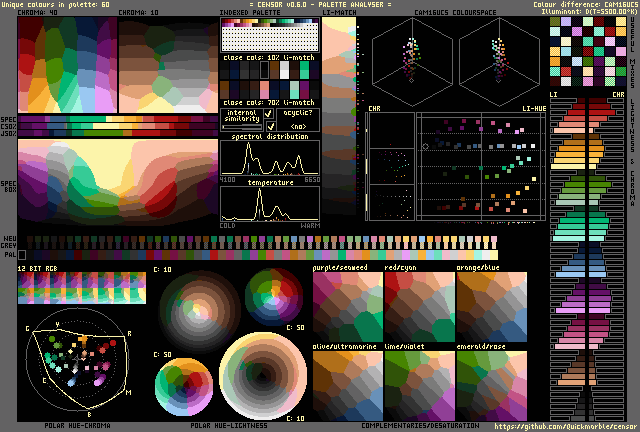Click the acyclic? <no> indicator box
Viewport: 640px width, 432px height.
click(x=298, y=120)
